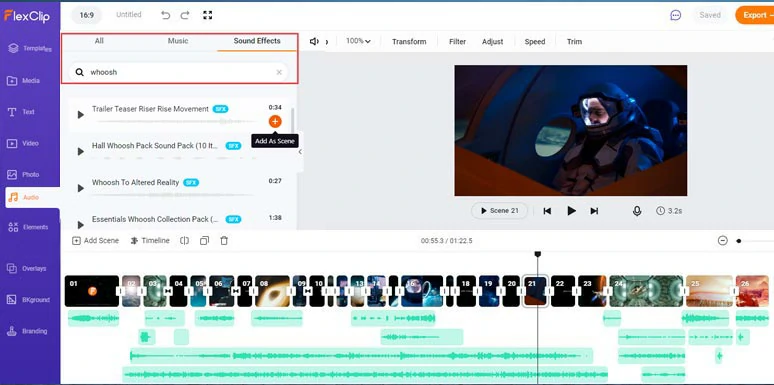774x385 pixels.
Task: Play the video preview
Action: (x=571, y=211)
